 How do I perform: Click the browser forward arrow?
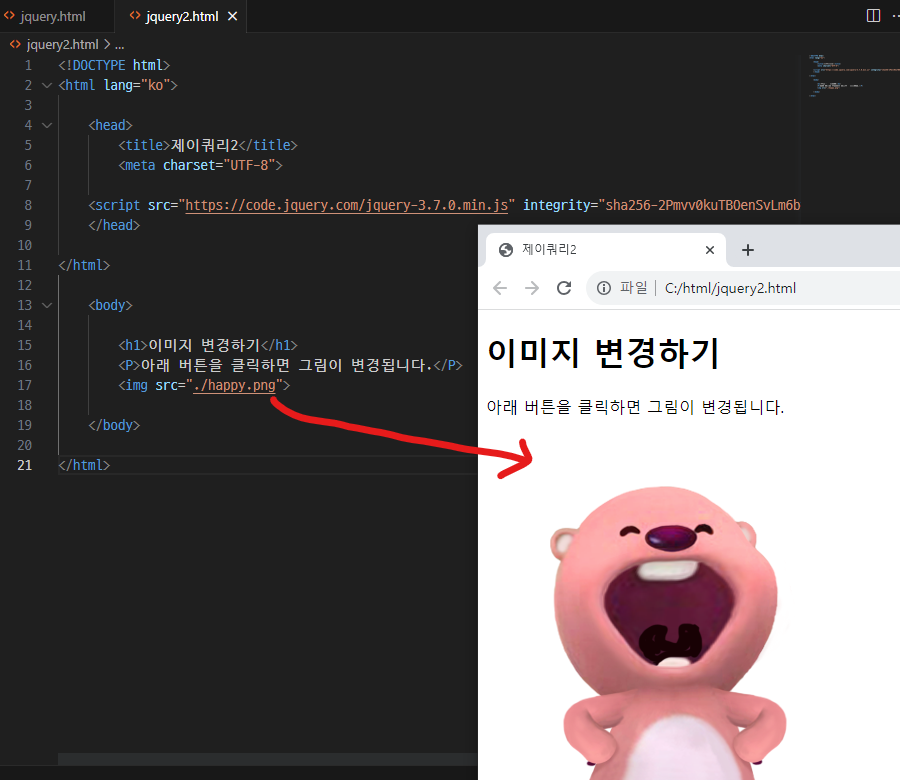tap(532, 288)
